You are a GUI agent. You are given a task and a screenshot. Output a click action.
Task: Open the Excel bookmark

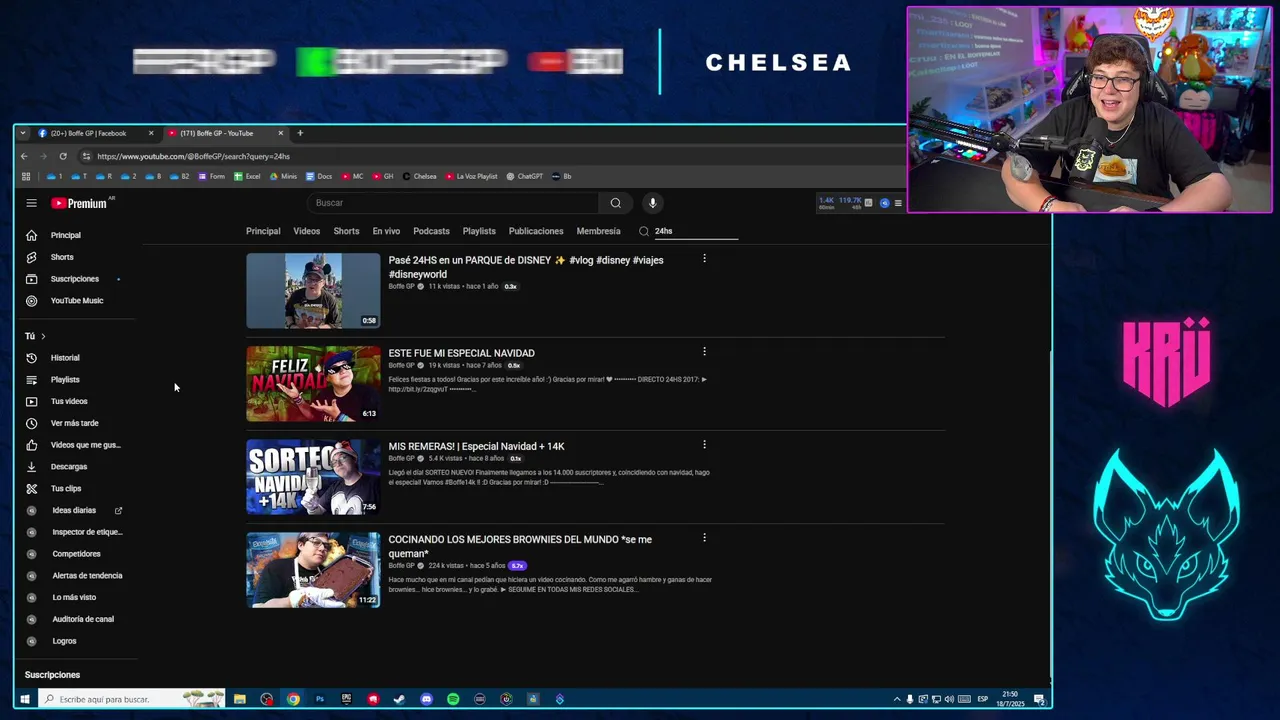(248, 176)
